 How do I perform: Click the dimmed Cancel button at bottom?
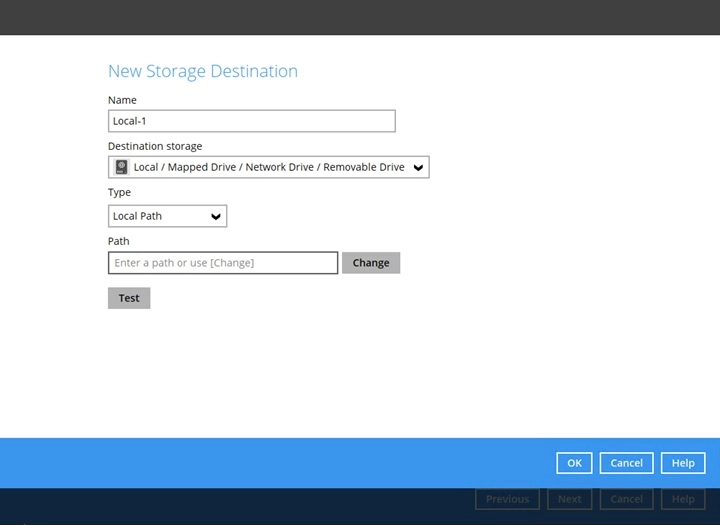click(626, 499)
